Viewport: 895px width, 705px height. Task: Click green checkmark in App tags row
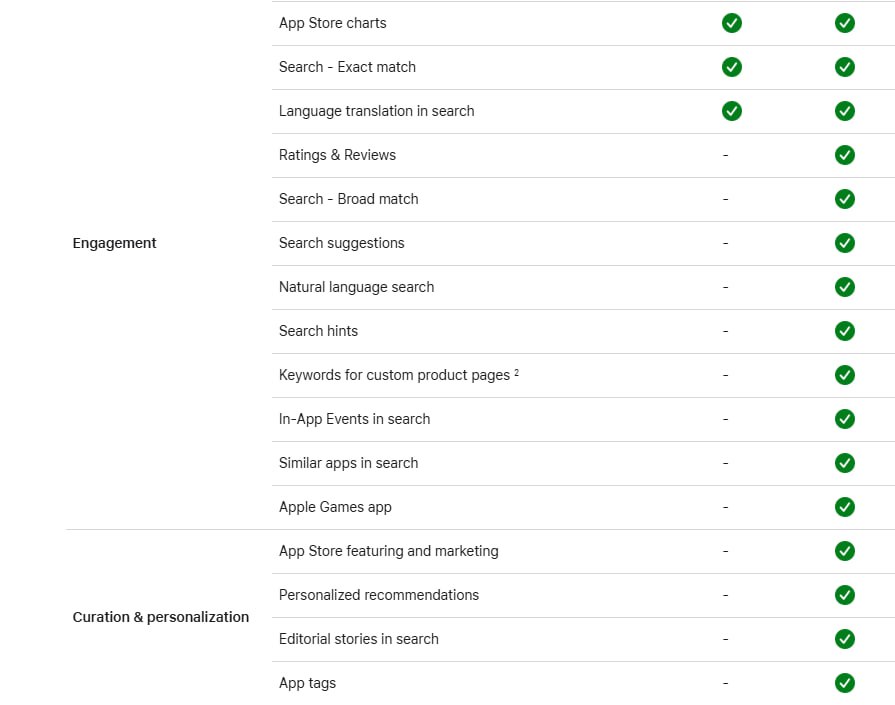(845, 683)
